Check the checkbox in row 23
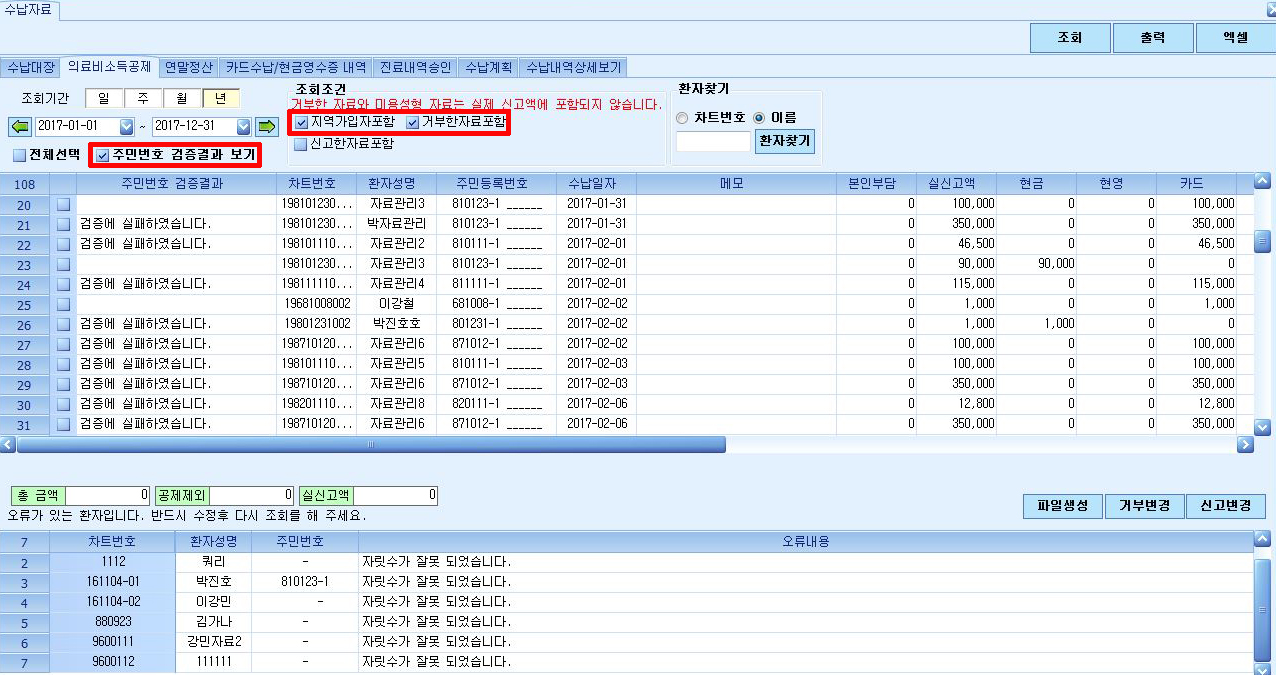The image size is (1278, 675). pos(63,264)
